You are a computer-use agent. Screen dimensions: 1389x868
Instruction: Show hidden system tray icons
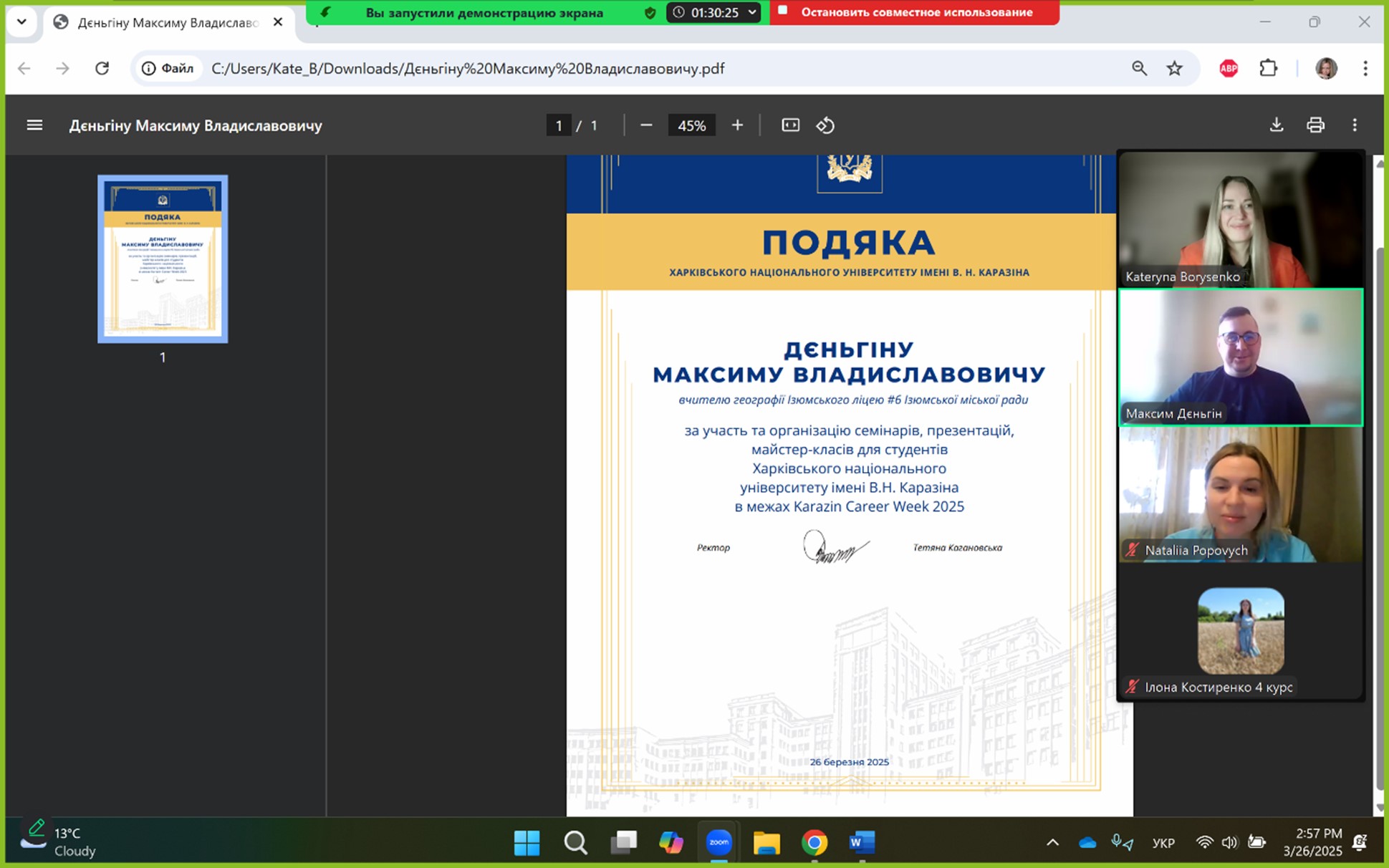1052,842
